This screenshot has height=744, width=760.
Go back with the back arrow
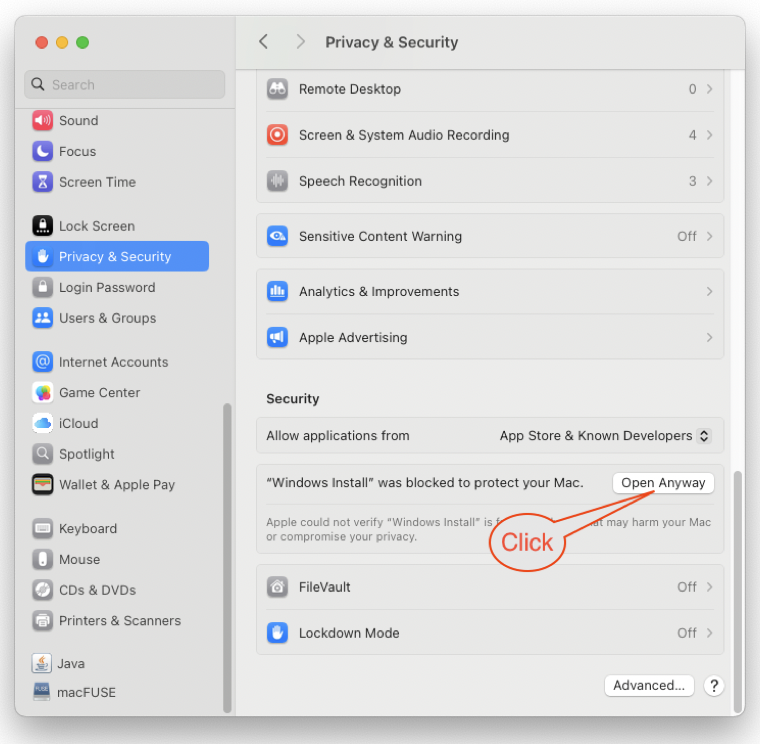(x=264, y=42)
